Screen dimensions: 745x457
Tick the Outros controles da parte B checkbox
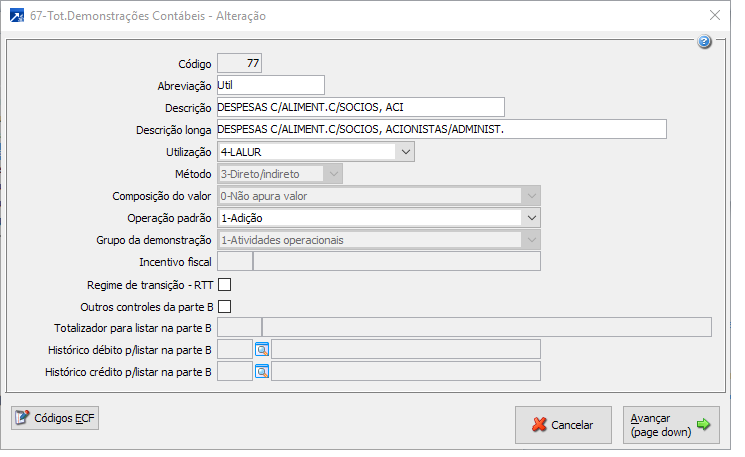point(224,306)
